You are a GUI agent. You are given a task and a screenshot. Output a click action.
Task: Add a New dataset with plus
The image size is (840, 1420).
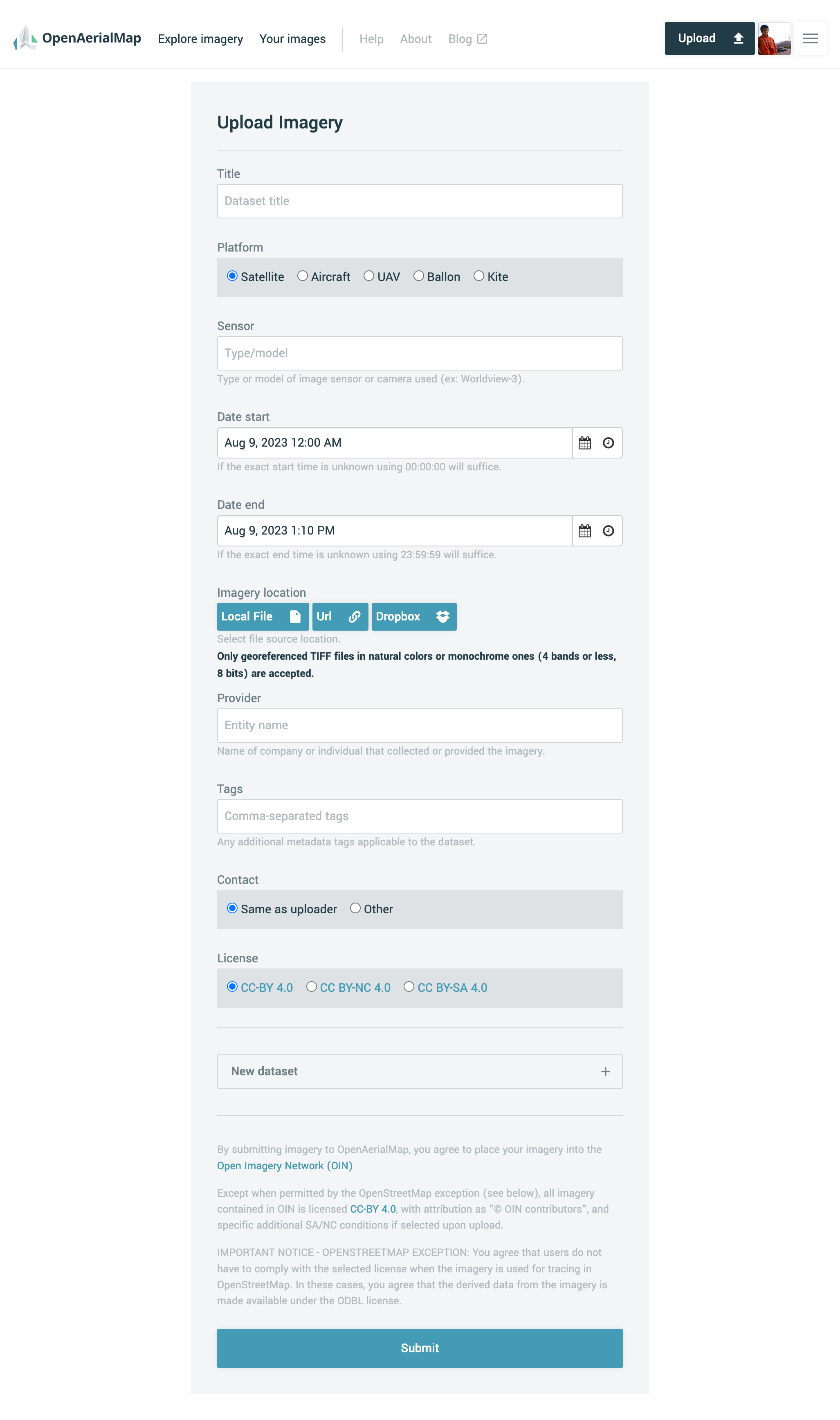tap(420, 1072)
